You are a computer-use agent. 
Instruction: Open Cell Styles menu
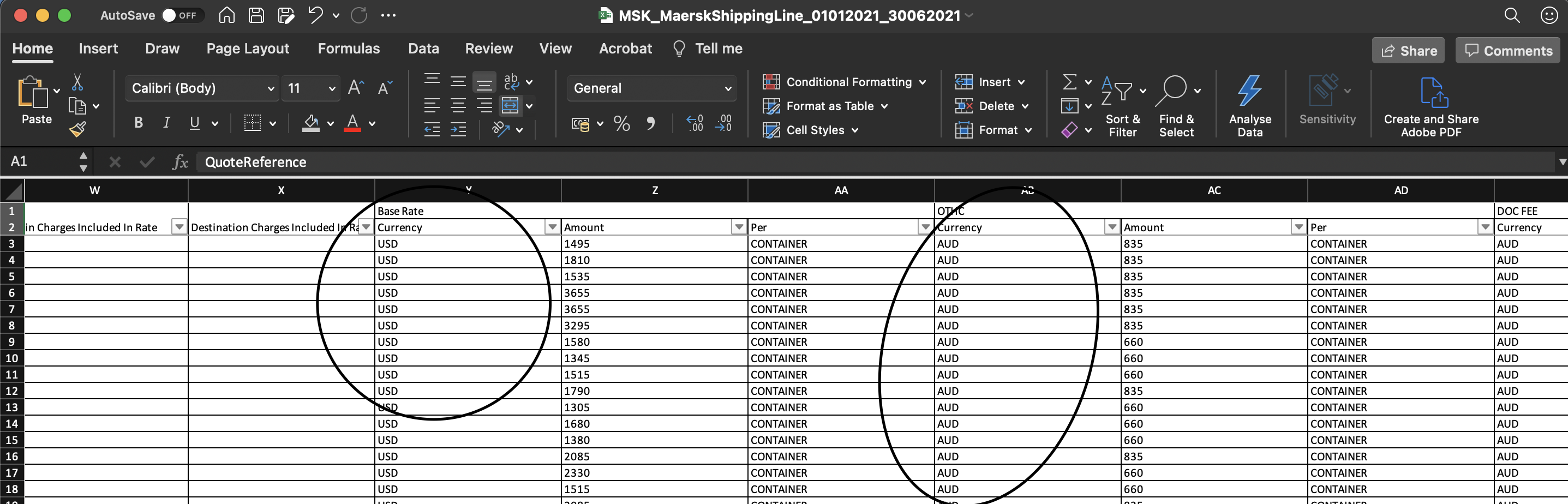pos(810,130)
